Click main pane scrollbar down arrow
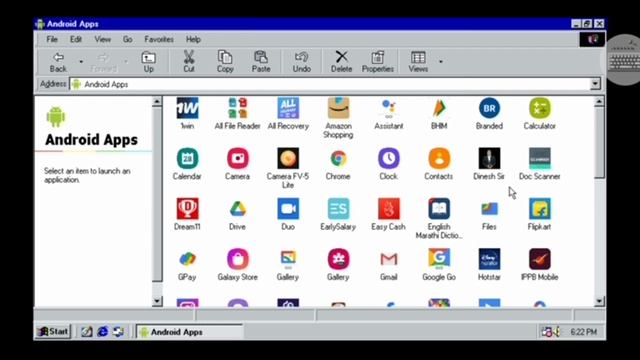The width and height of the screenshot is (640, 360). click(599, 301)
